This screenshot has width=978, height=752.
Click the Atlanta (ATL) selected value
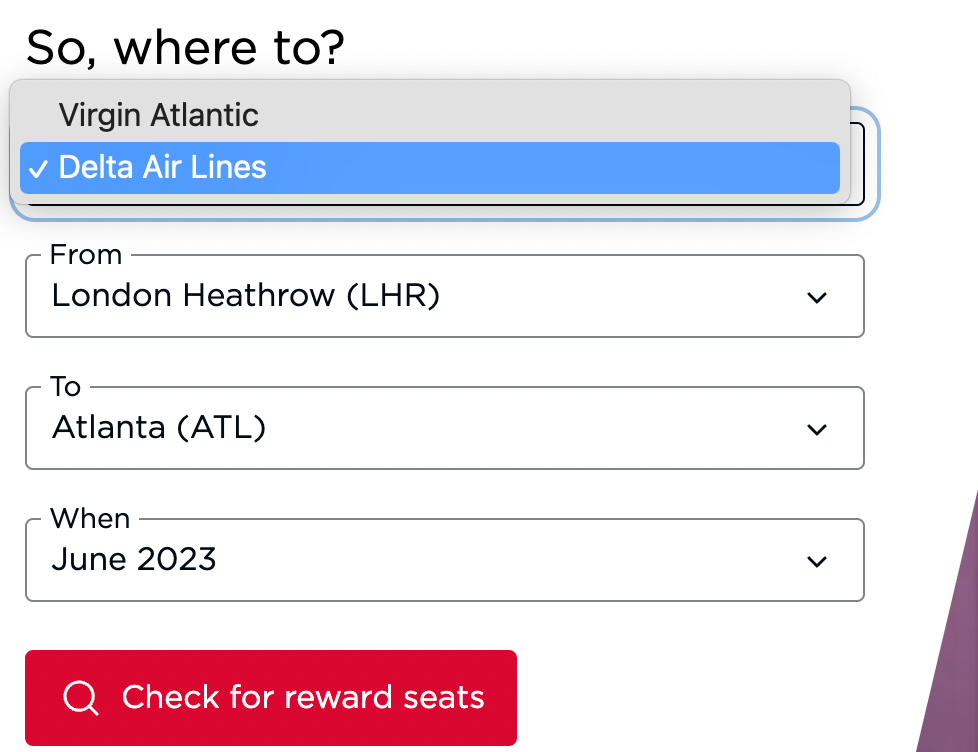click(159, 427)
